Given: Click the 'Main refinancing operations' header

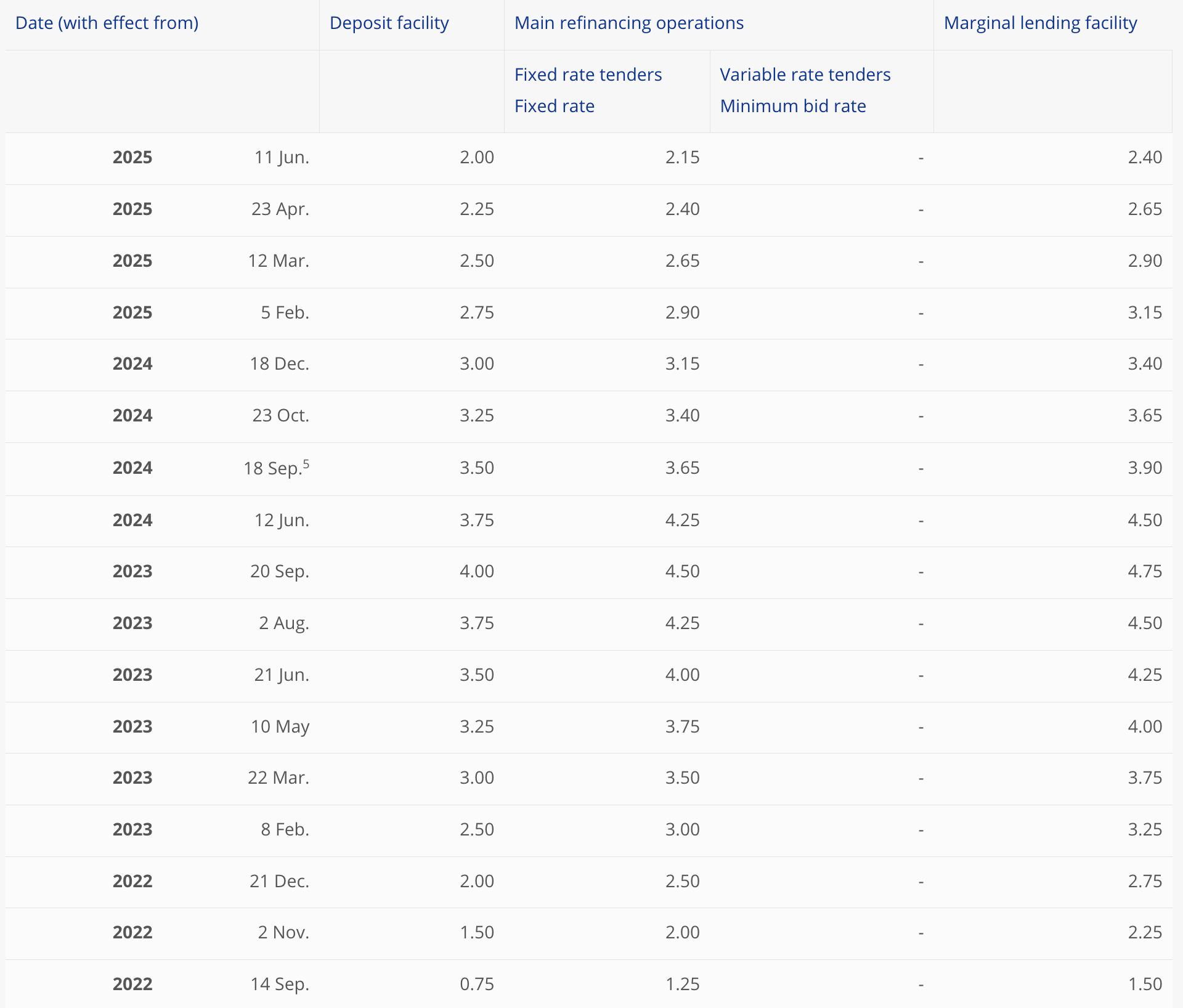Looking at the screenshot, I should [628, 23].
